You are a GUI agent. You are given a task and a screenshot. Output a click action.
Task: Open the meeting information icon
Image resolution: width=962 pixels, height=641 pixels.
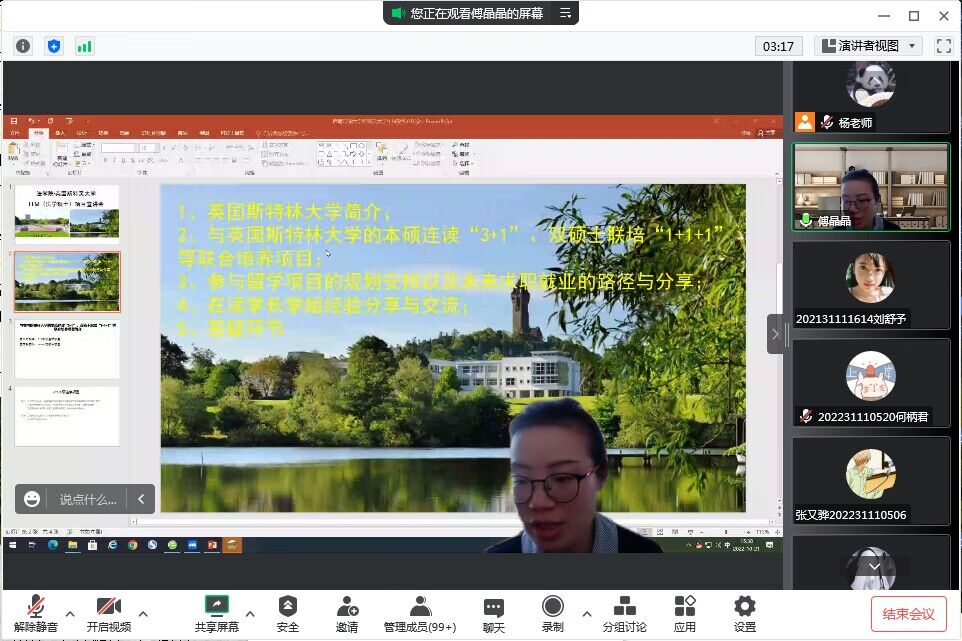point(23,46)
